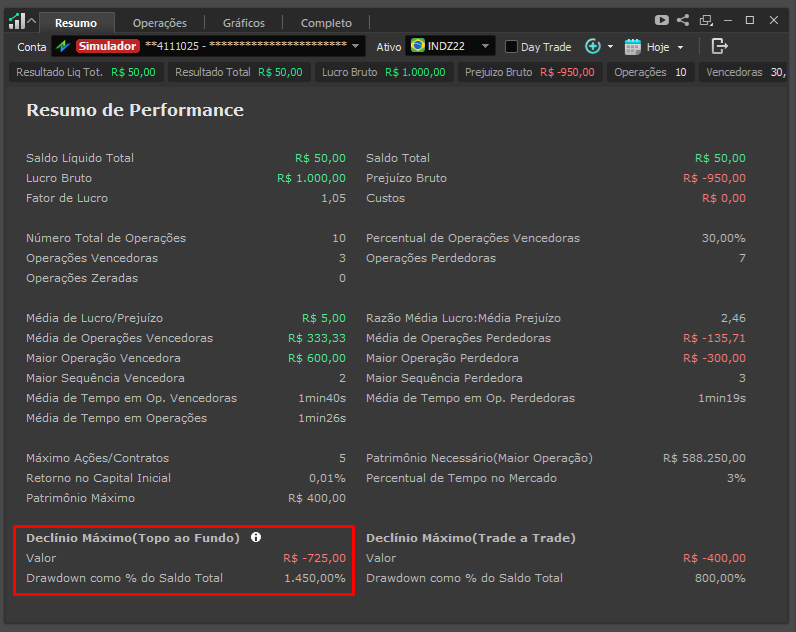Click the calendar date icon
The height and width of the screenshot is (632, 796).
click(x=632, y=46)
